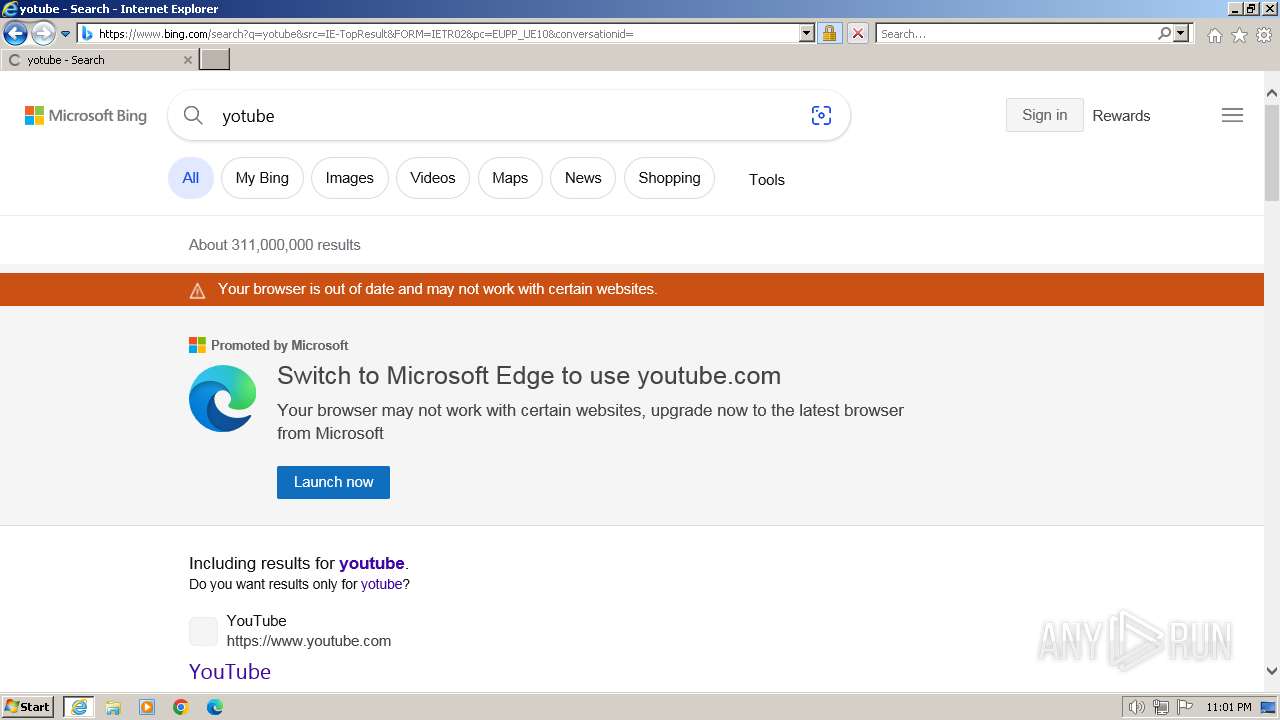
Task: Open Windows Media Player taskbar icon
Action: click(147, 707)
